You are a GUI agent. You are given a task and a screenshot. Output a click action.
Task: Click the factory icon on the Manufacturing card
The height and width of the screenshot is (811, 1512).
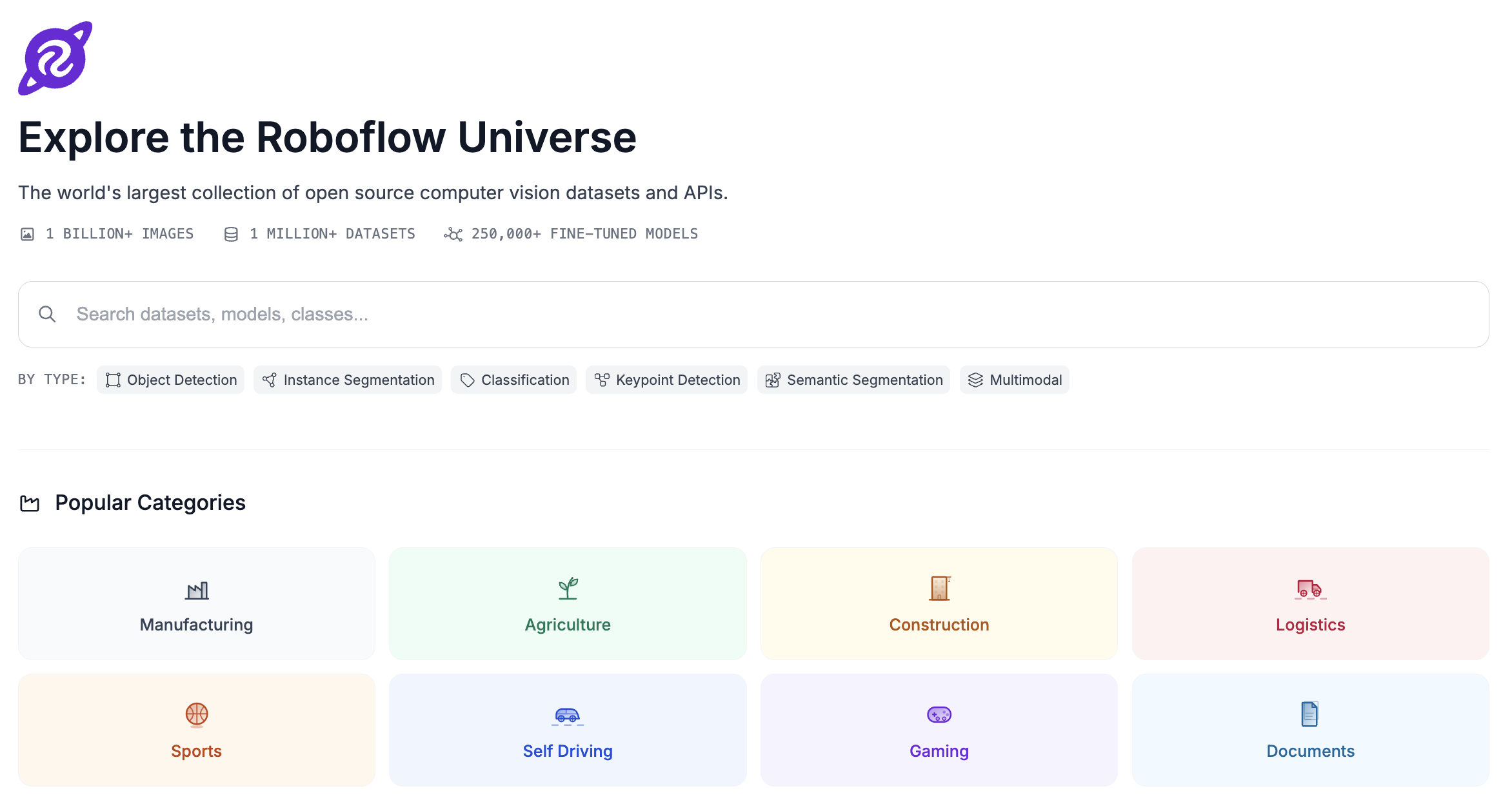click(x=197, y=590)
